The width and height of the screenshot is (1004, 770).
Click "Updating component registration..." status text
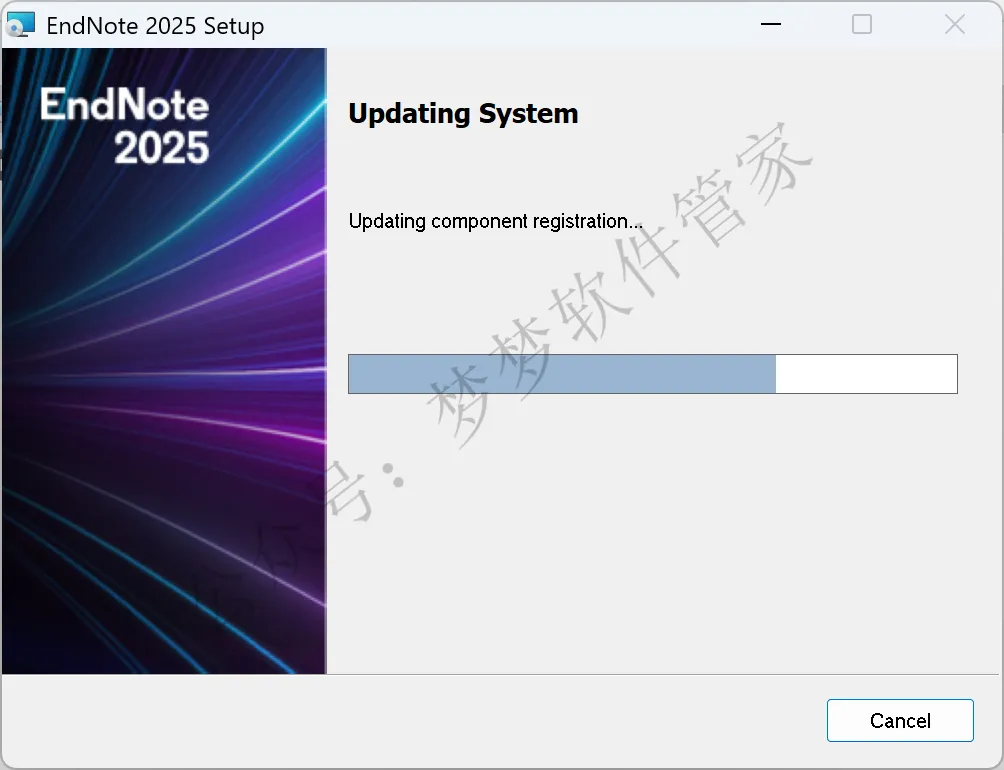click(496, 221)
